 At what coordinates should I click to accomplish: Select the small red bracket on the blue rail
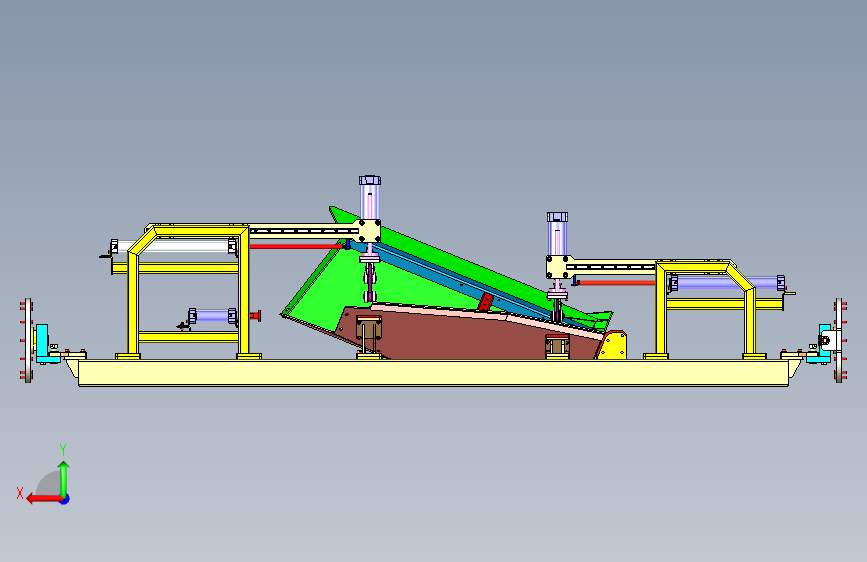[485, 303]
